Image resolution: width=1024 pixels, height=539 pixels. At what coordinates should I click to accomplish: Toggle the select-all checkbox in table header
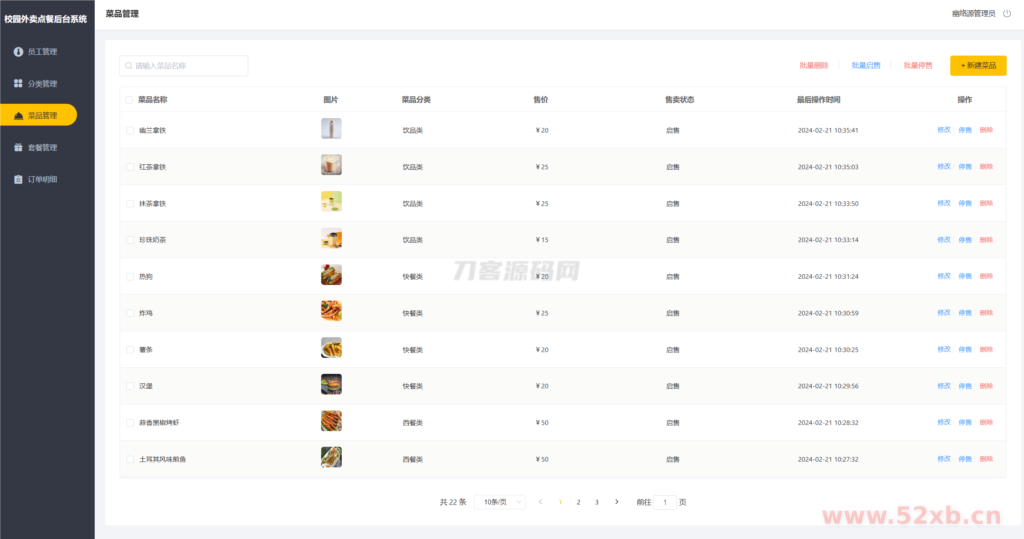[x=129, y=100]
